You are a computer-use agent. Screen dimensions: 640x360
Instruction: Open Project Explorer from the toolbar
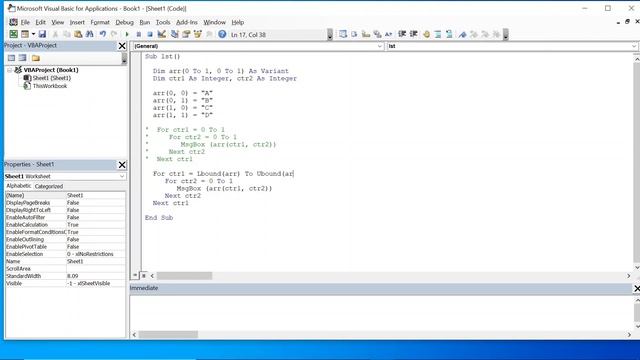click(x=175, y=34)
